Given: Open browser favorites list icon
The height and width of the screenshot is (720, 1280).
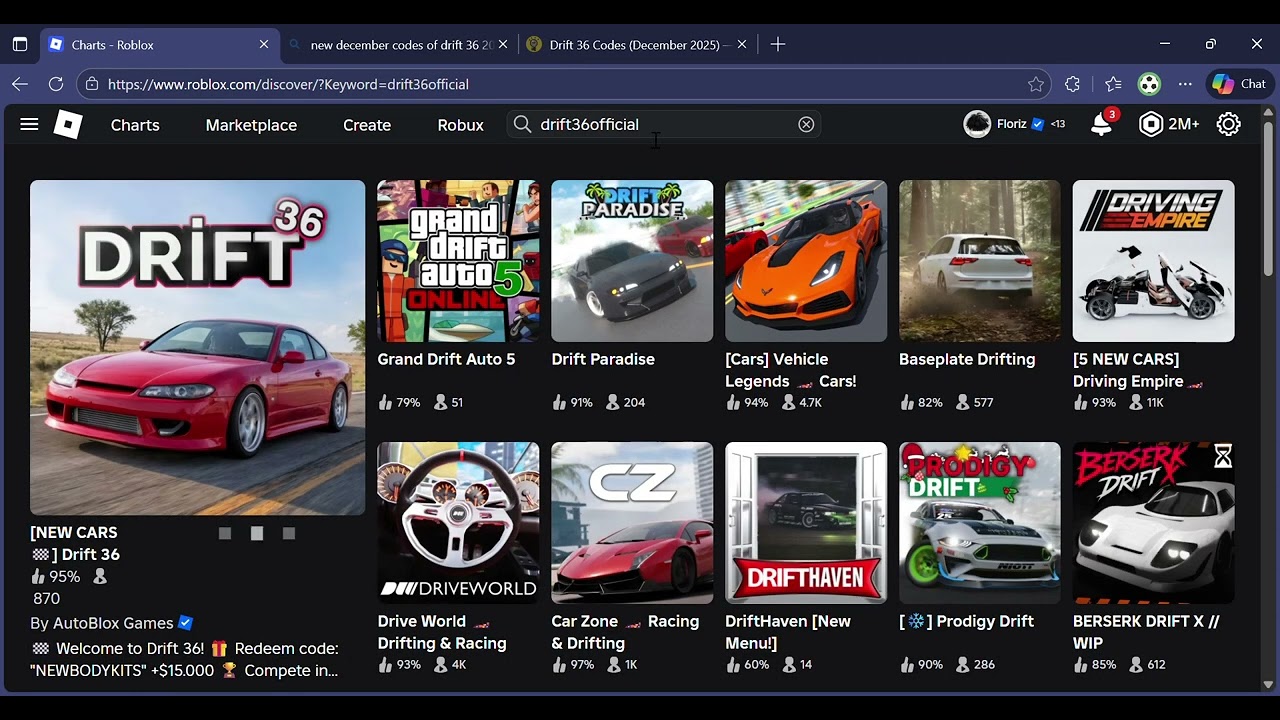Looking at the screenshot, I should coord(1113,84).
